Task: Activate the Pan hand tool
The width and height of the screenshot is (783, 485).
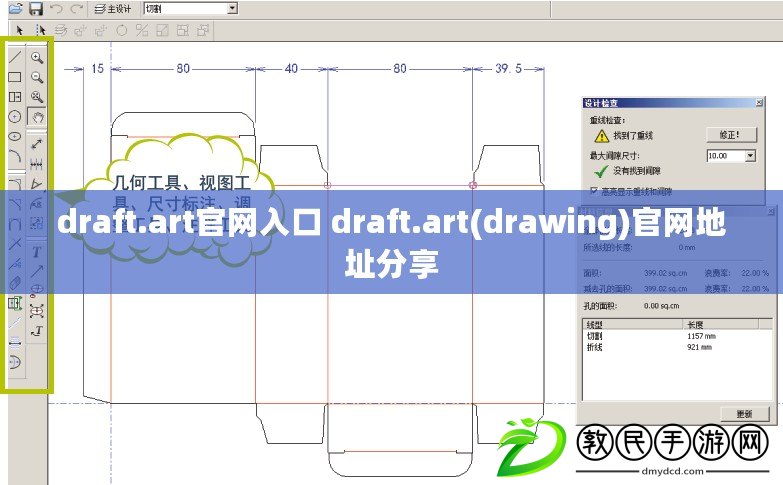Action: tap(36, 117)
